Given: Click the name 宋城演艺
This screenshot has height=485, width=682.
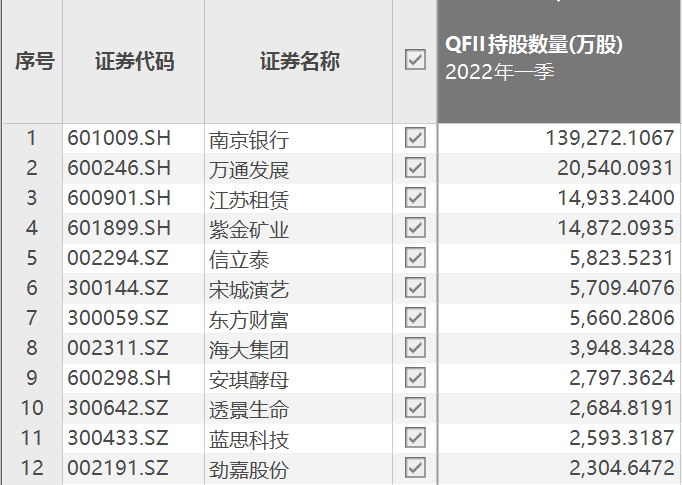Looking at the screenshot, I should pos(249,290).
